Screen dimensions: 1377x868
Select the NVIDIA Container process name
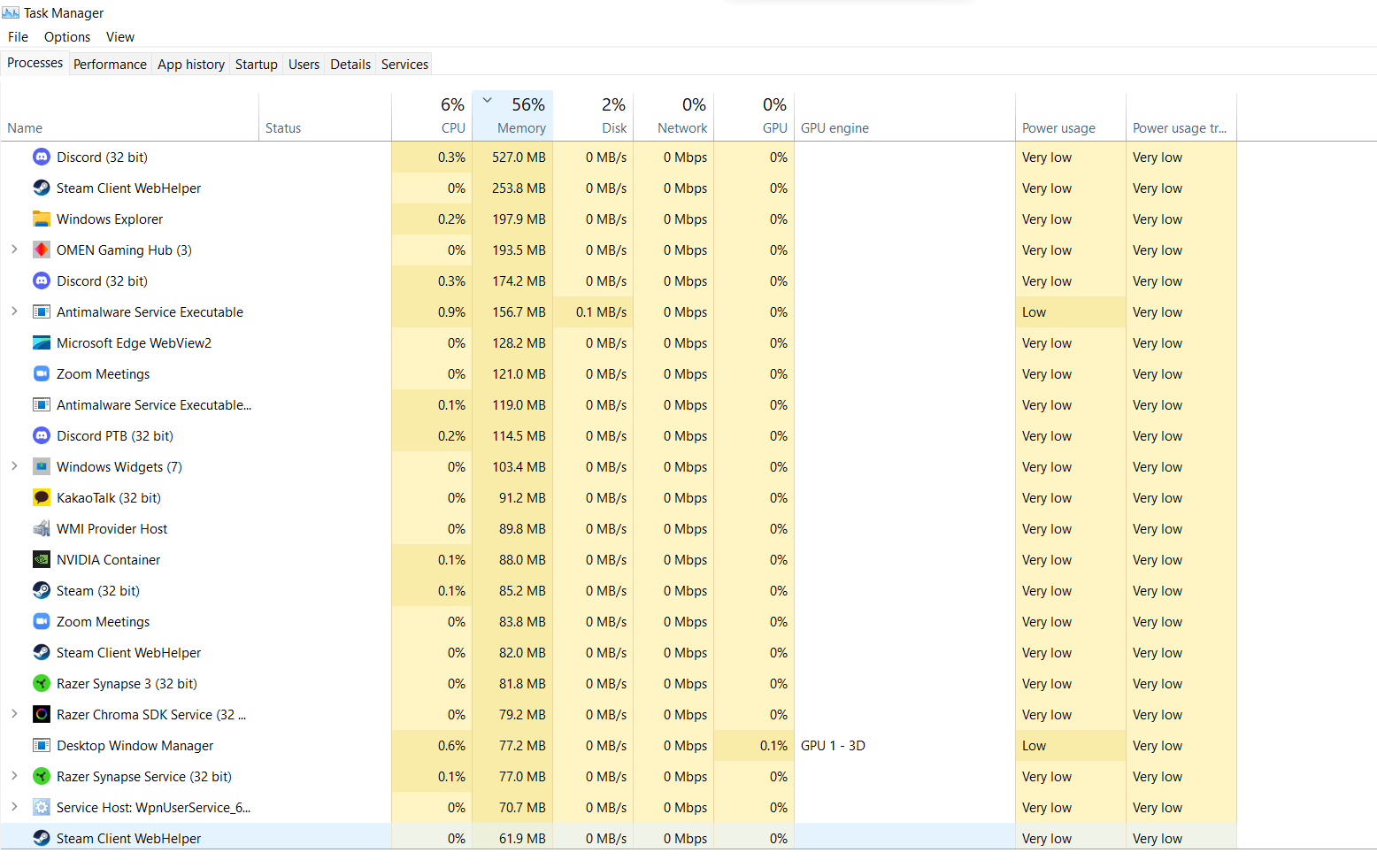click(x=109, y=559)
